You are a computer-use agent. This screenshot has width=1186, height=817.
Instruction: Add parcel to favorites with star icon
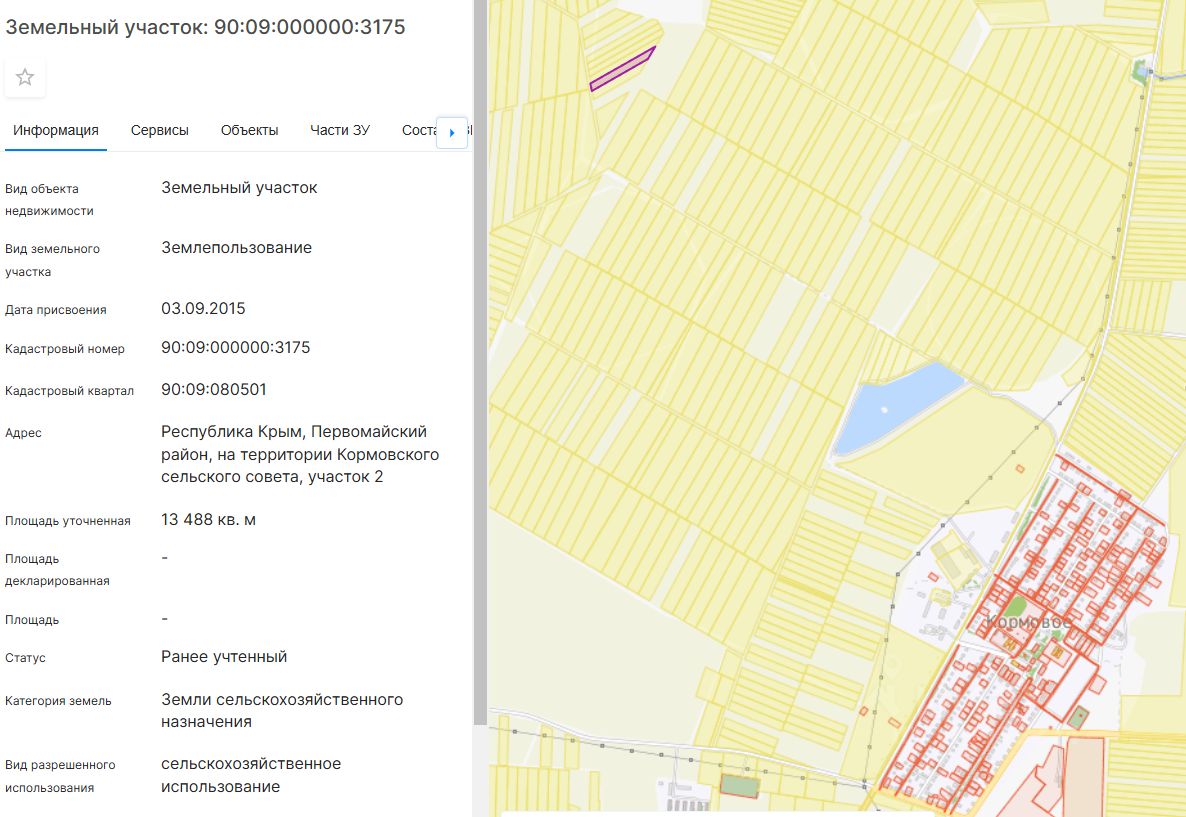25,77
